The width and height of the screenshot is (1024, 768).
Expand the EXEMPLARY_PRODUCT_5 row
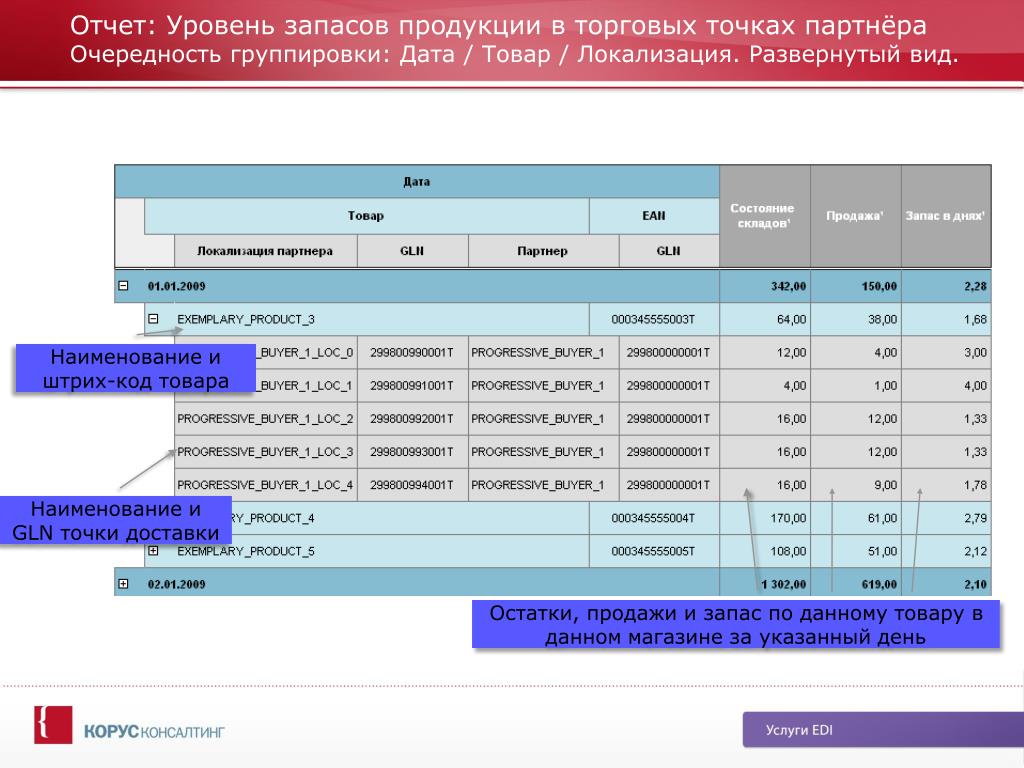click(153, 551)
